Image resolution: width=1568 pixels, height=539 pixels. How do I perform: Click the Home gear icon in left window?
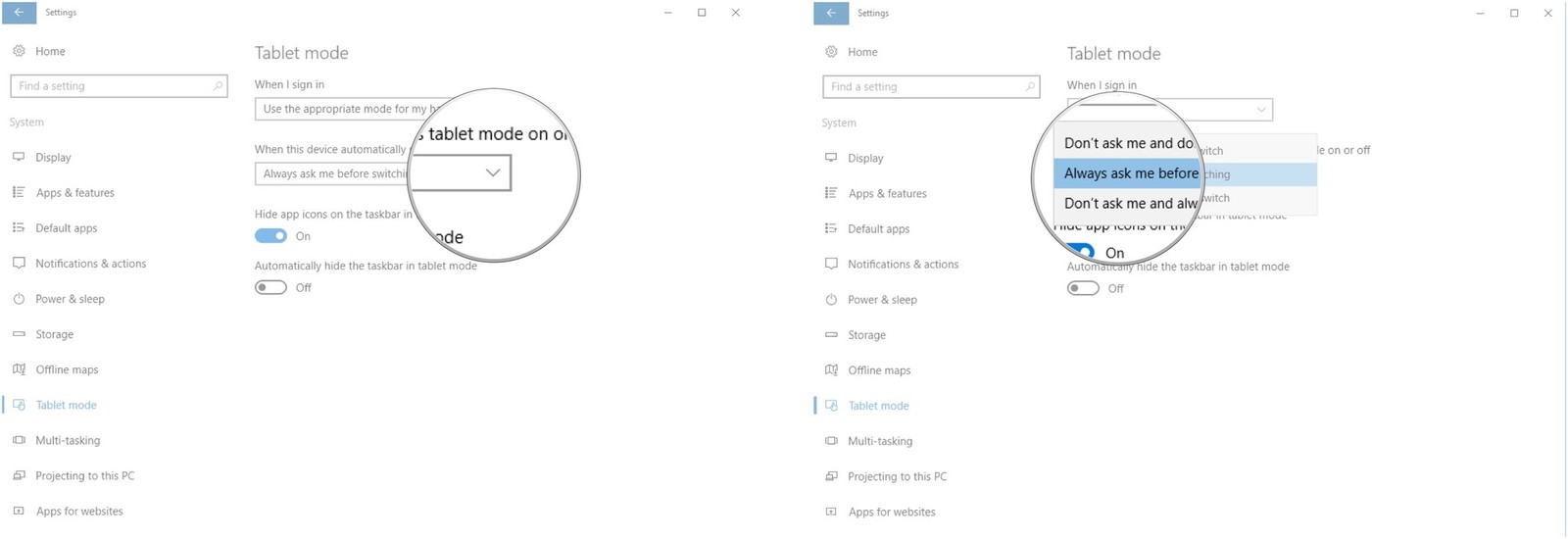coord(19,51)
